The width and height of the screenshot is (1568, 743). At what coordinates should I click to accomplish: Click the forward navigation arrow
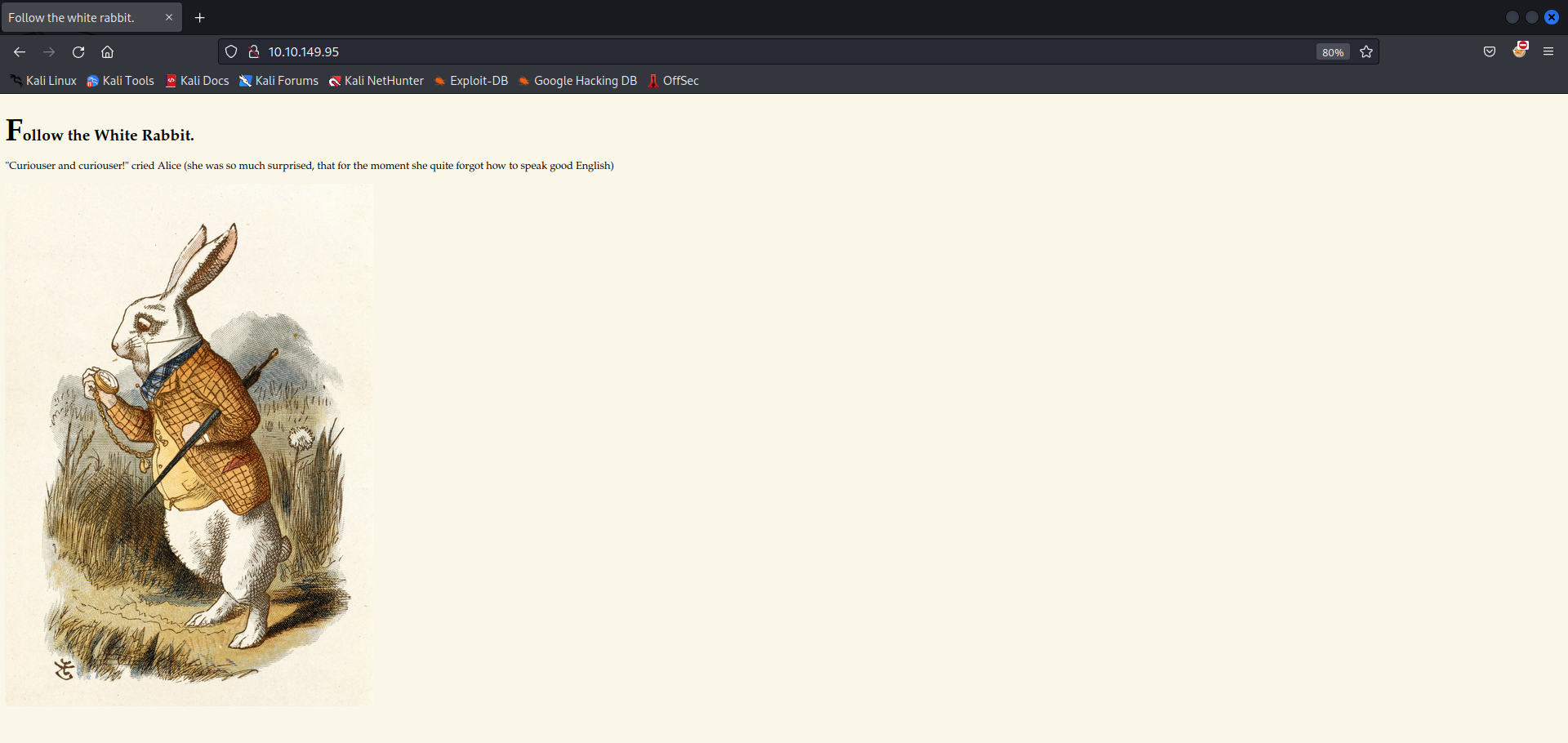[49, 51]
